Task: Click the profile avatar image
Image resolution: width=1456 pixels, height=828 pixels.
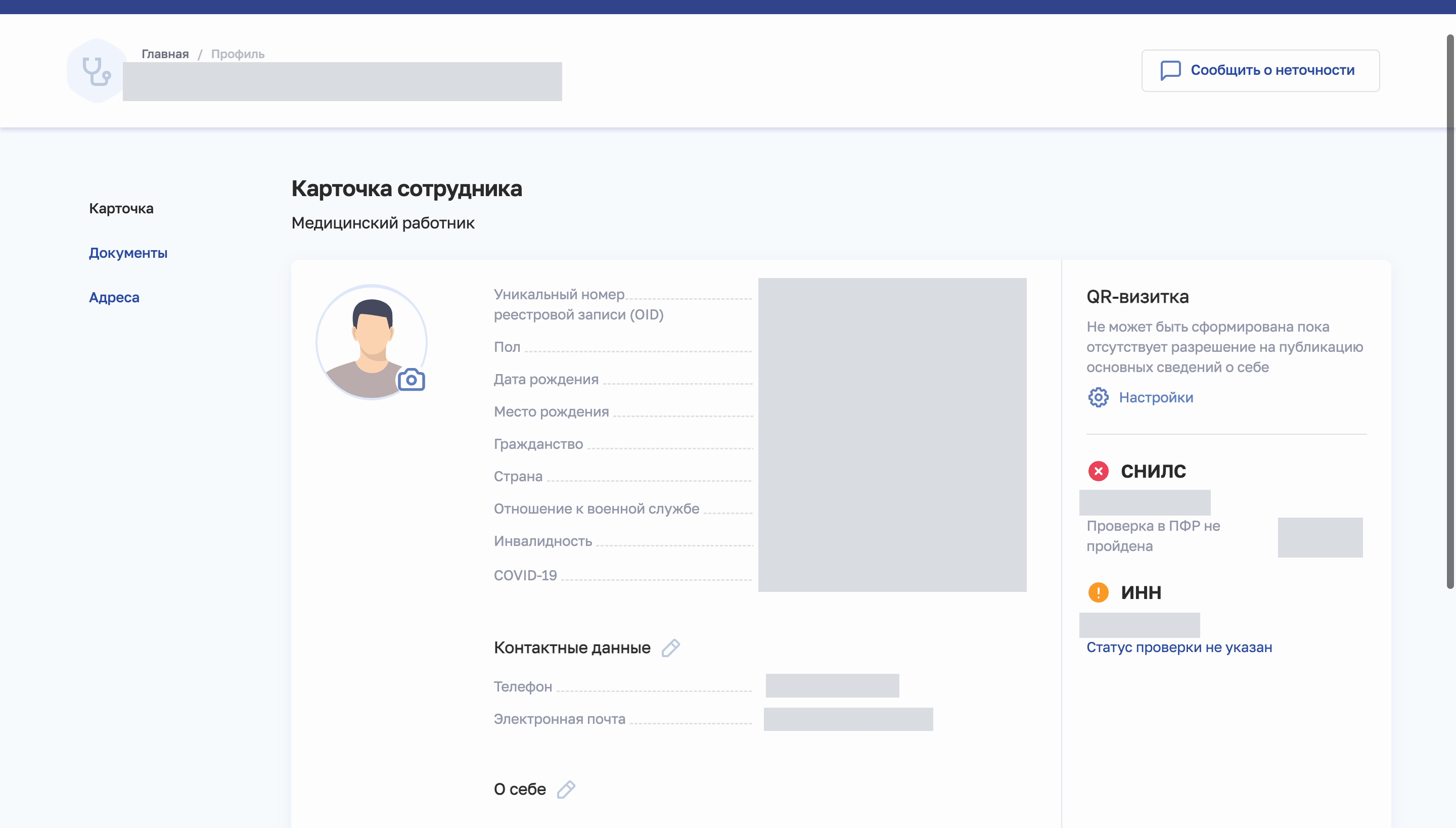Action: click(x=372, y=342)
